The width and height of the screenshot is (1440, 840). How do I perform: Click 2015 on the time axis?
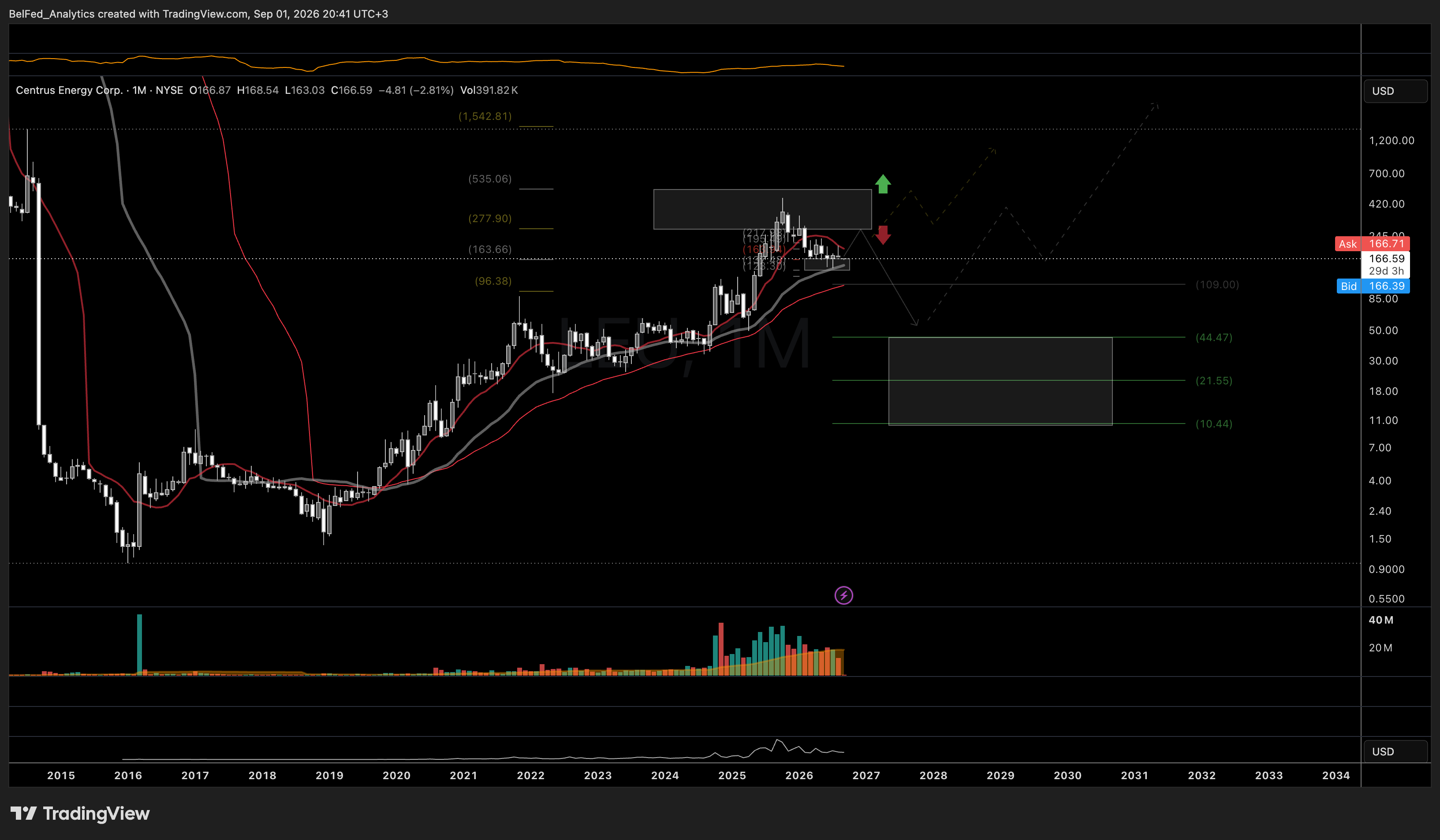[x=60, y=776]
